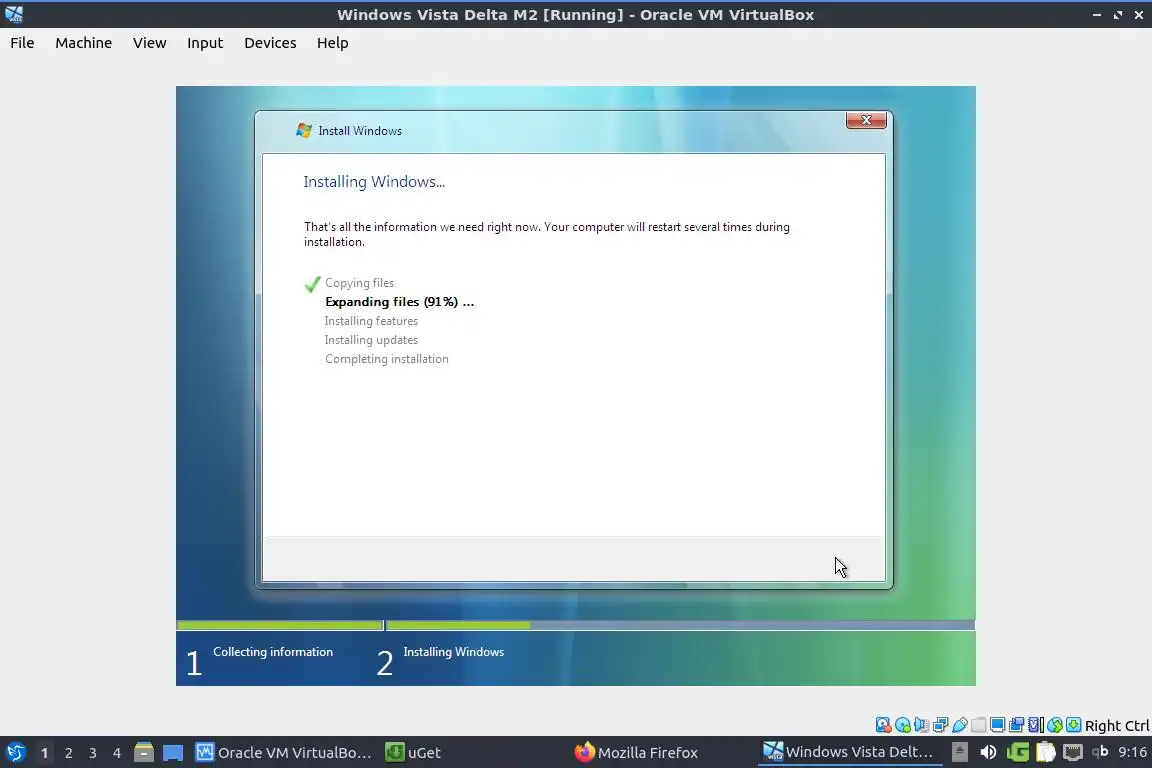The width and height of the screenshot is (1152, 768).
Task: Switch to workspace 3
Action: tap(93, 753)
